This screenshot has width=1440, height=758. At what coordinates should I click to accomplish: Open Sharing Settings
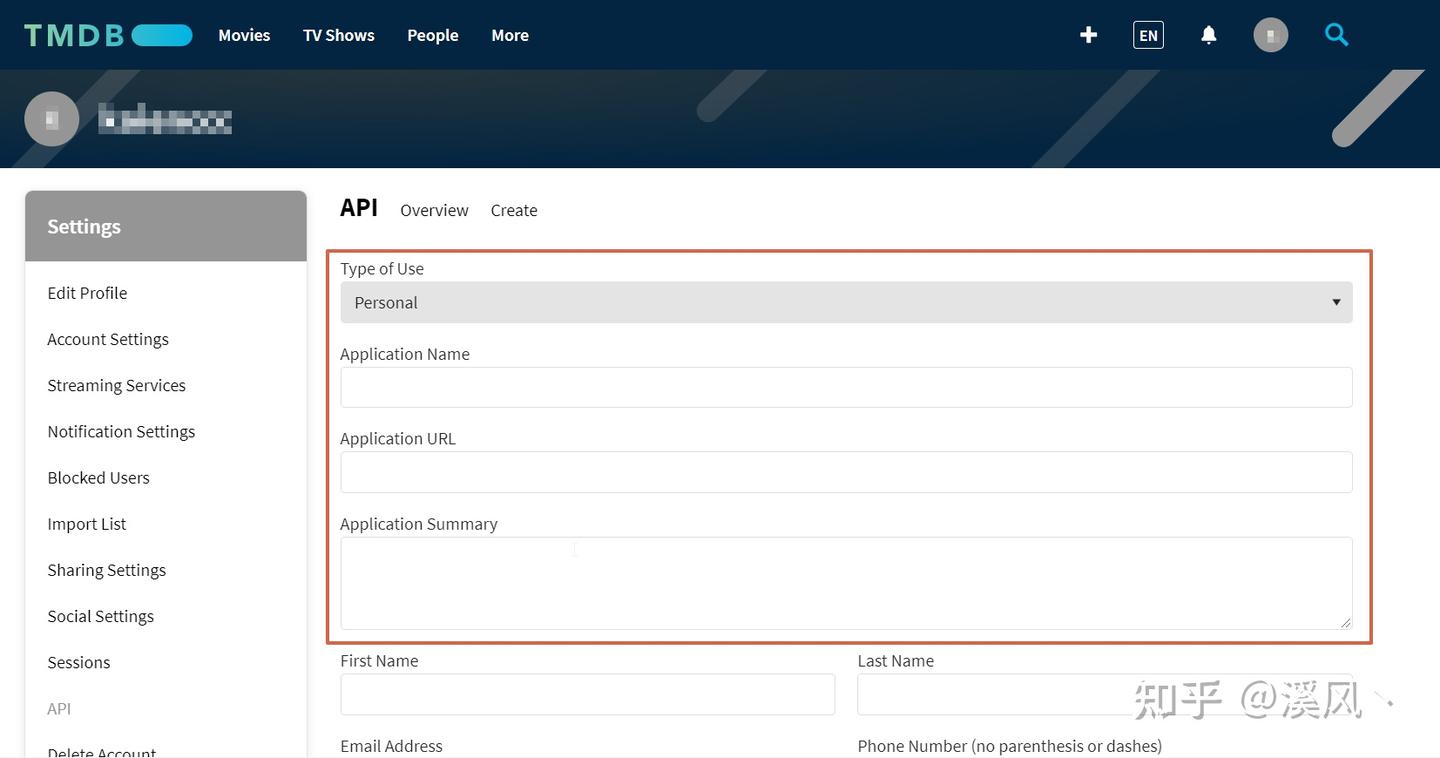click(x=107, y=569)
